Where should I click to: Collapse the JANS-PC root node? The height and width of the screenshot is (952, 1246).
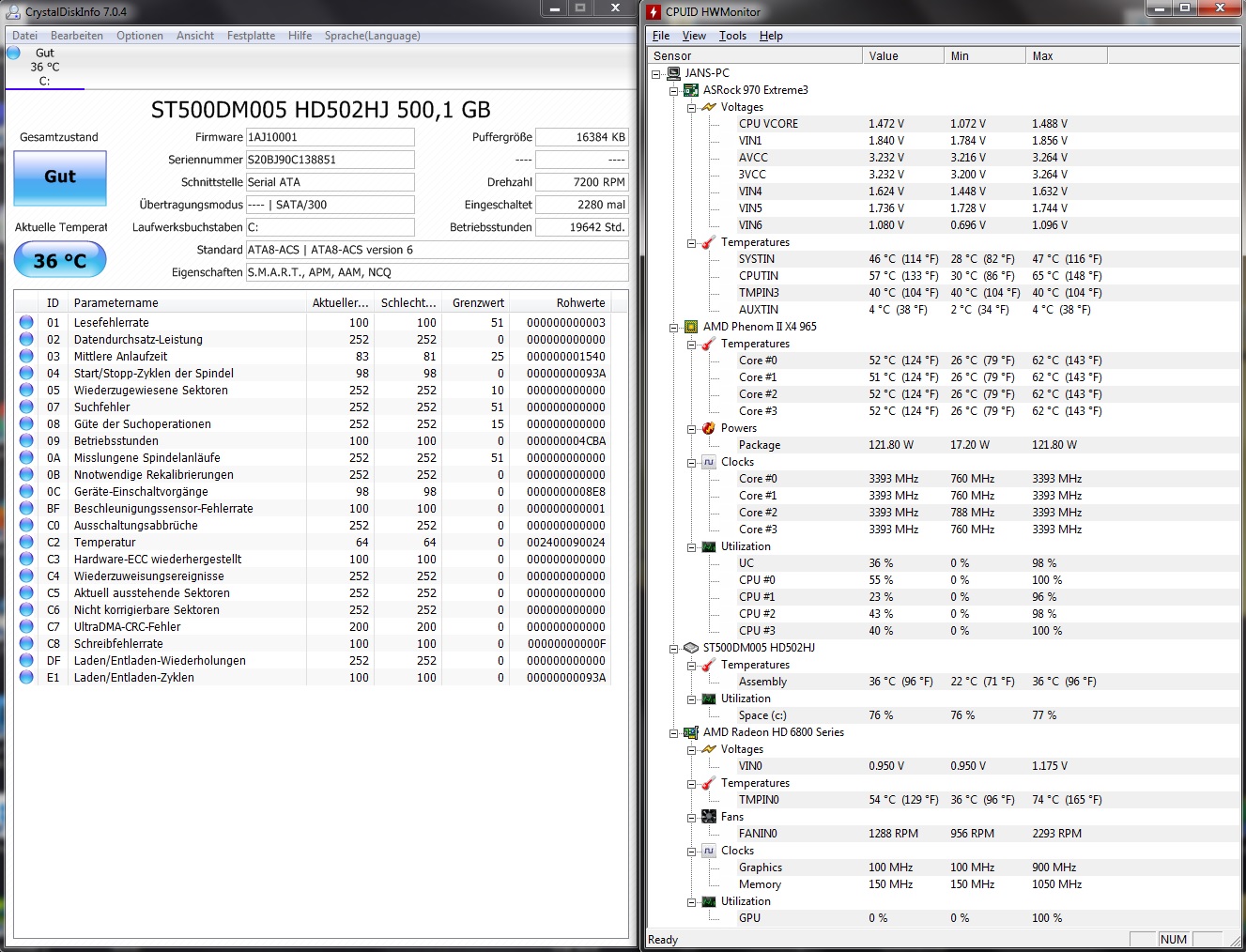[x=656, y=73]
